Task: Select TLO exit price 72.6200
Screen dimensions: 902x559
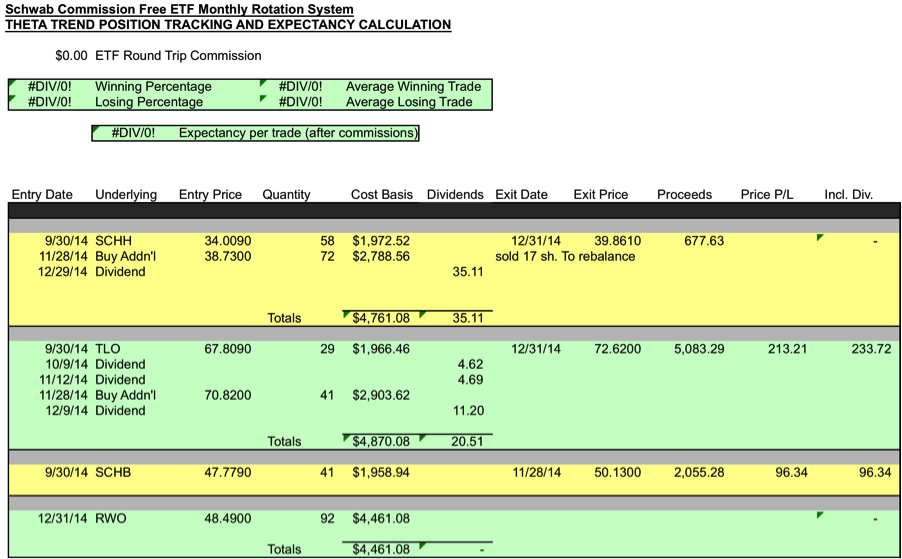Action: click(618, 349)
